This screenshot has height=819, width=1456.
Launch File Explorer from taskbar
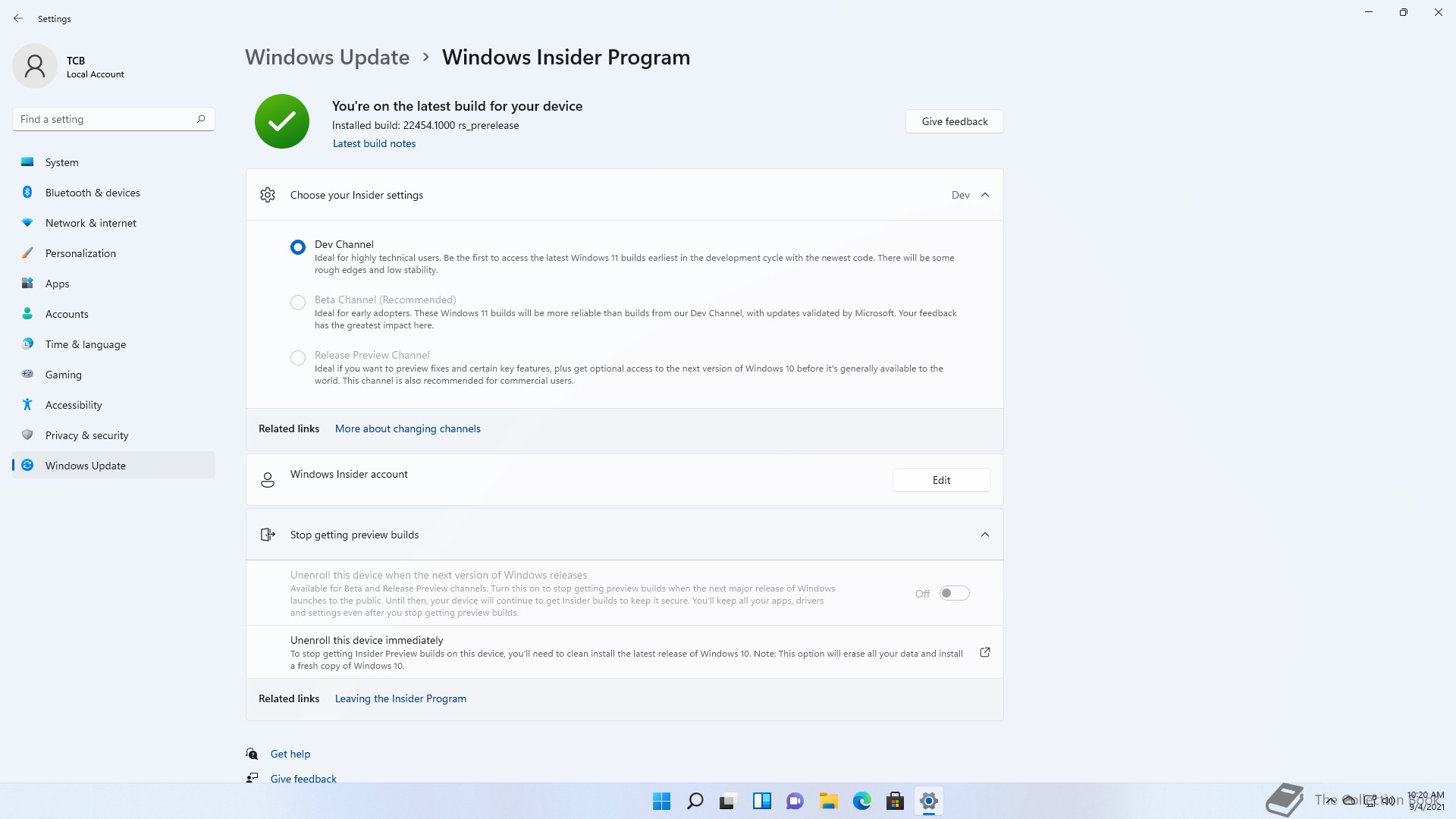click(828, 802)
